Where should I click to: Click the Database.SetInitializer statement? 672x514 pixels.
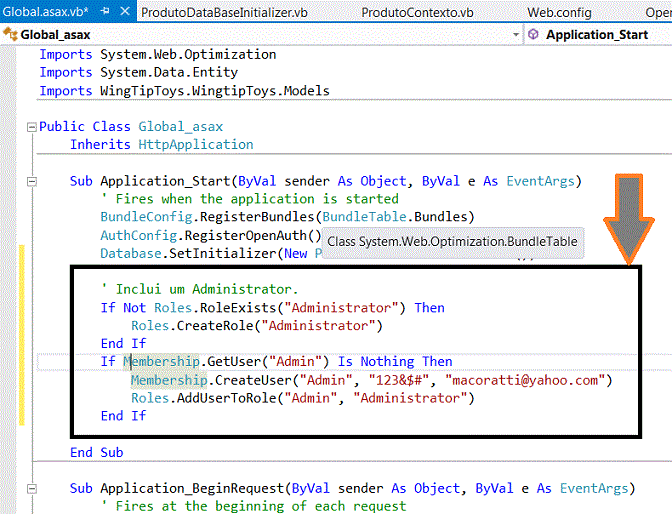pyautogui.click(x=211, y=253)
